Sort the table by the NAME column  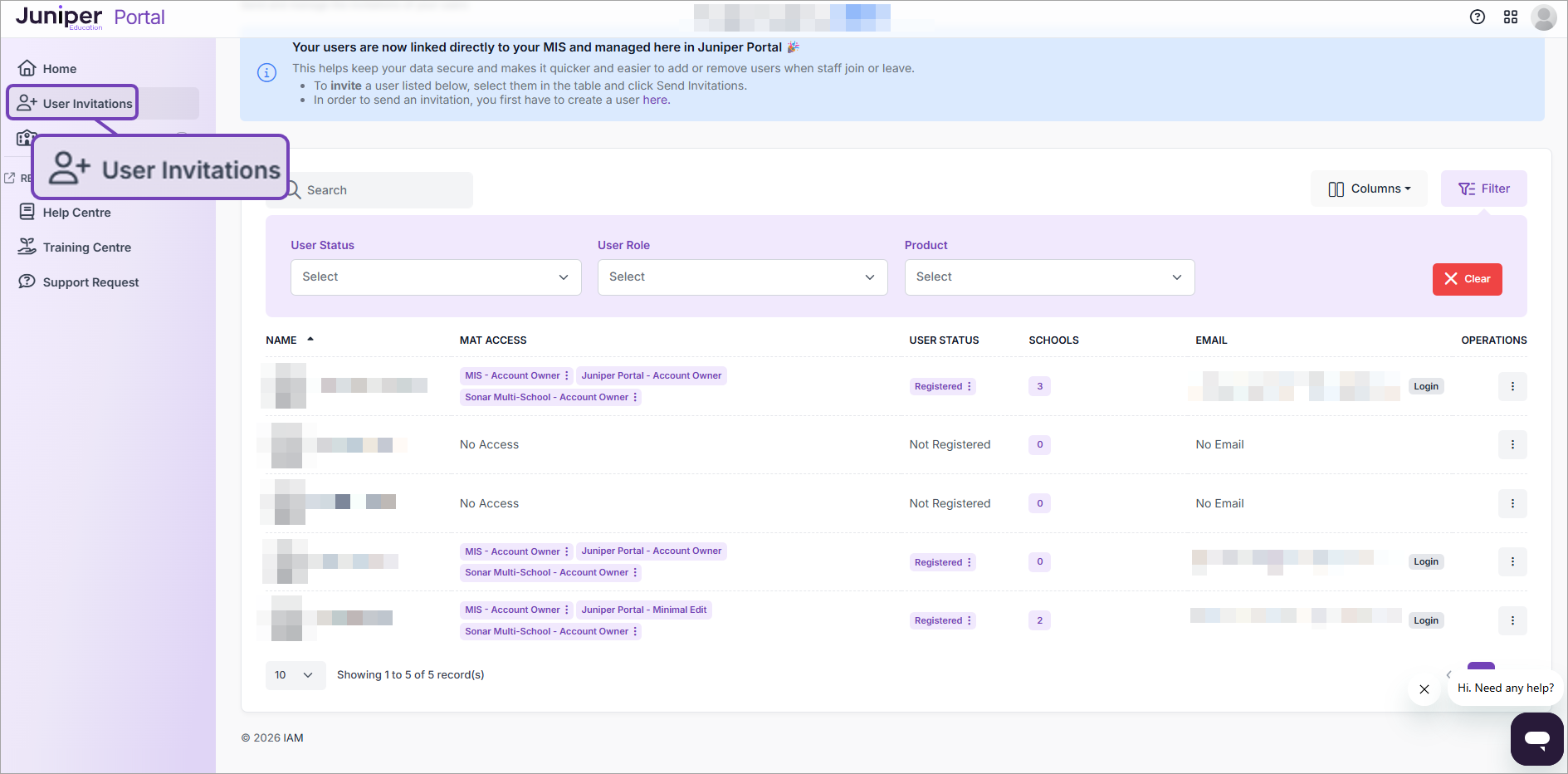tap(290, 340)
